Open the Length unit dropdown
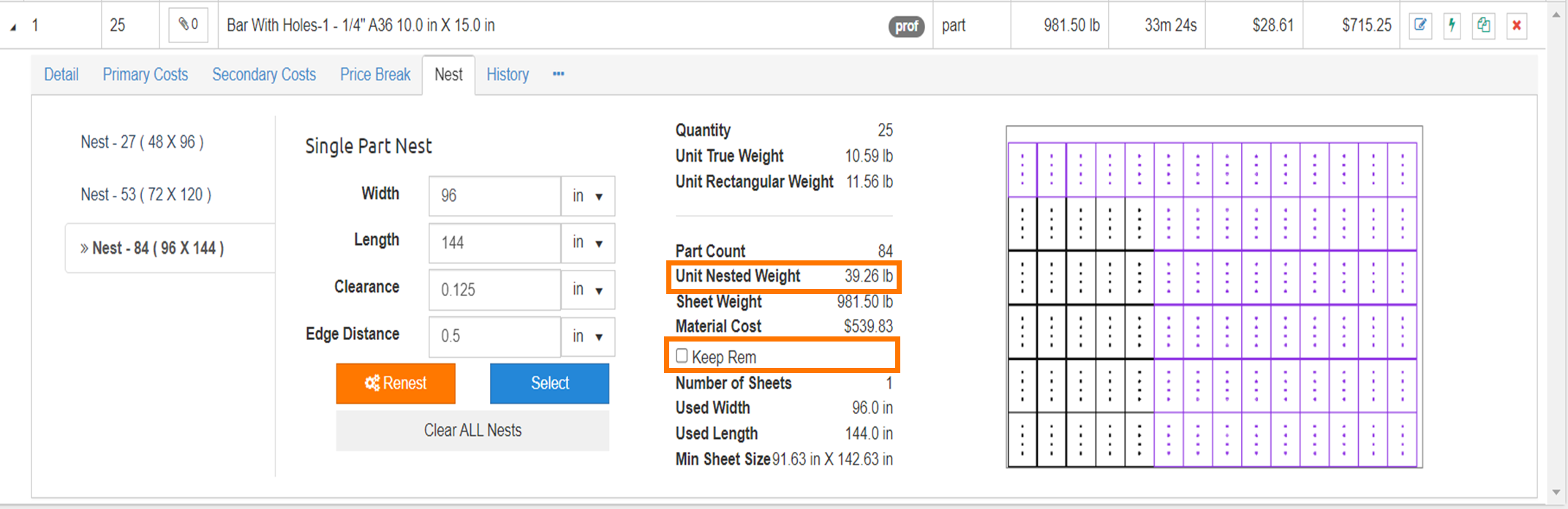 click(x=587, y=243)
